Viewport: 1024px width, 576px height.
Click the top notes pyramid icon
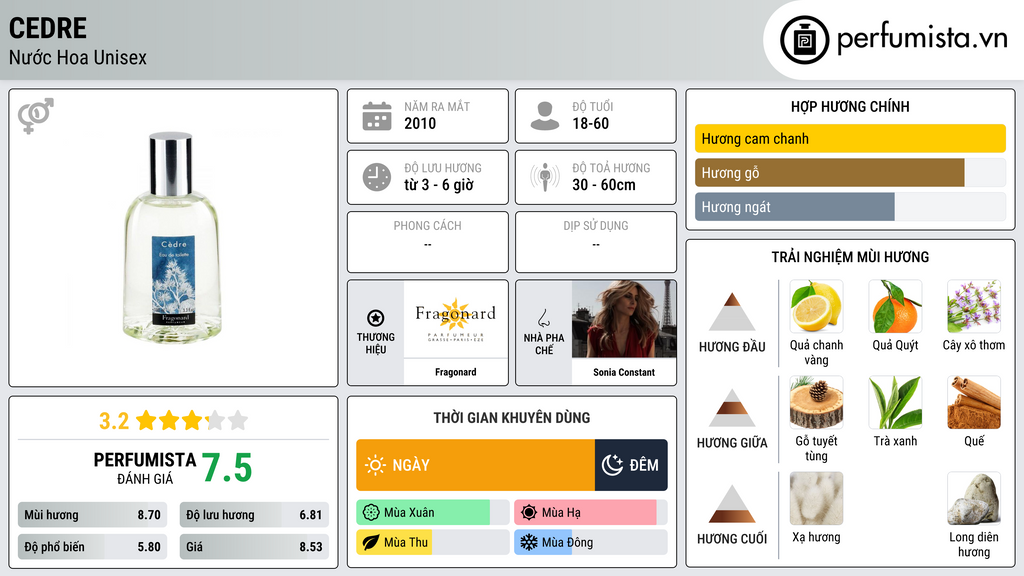(x=732, y=312)
